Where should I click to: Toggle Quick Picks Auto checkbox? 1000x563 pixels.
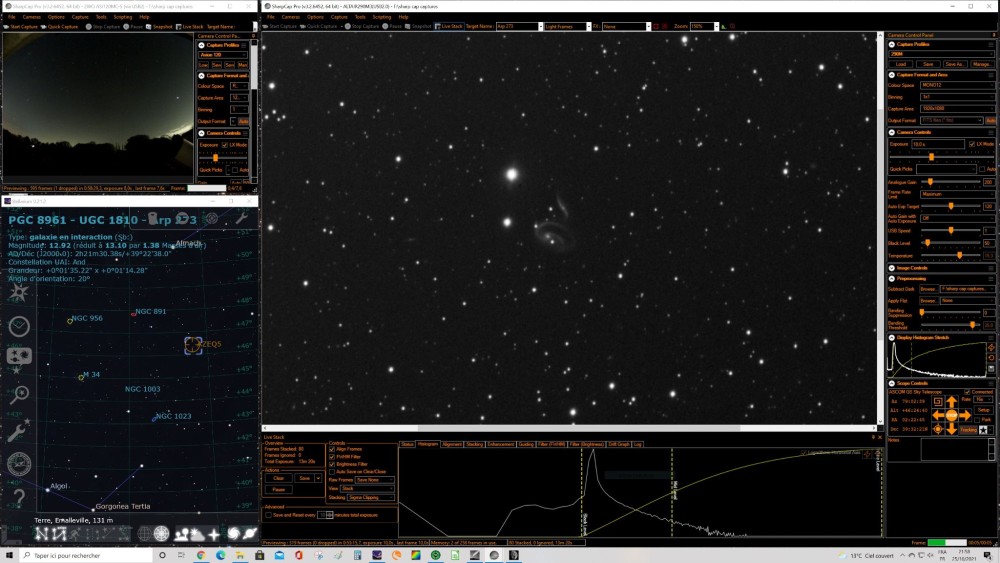(982, 169)
